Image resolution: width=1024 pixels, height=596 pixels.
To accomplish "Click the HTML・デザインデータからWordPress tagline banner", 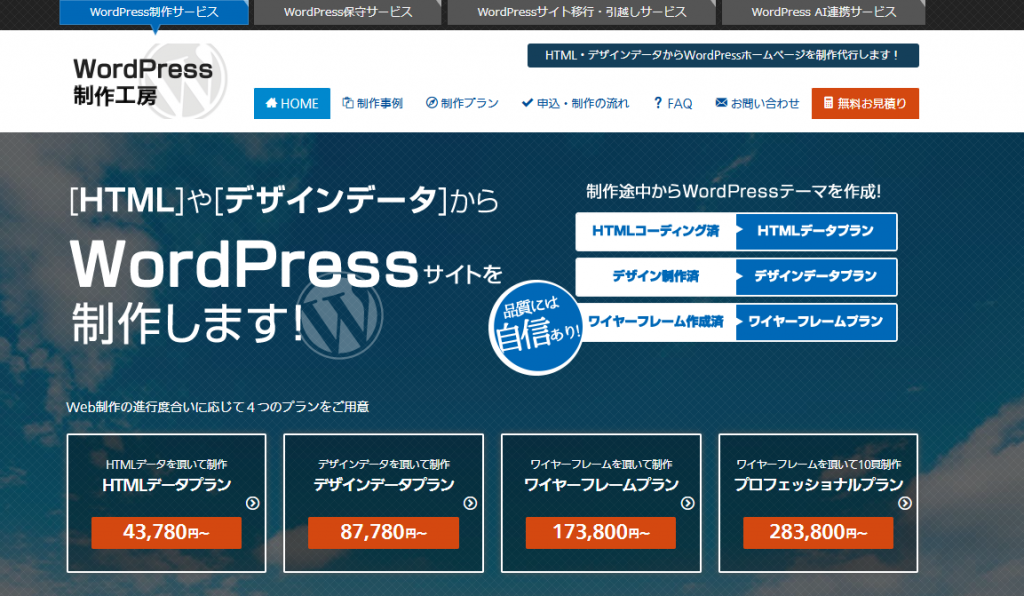I will pos(723,55).
